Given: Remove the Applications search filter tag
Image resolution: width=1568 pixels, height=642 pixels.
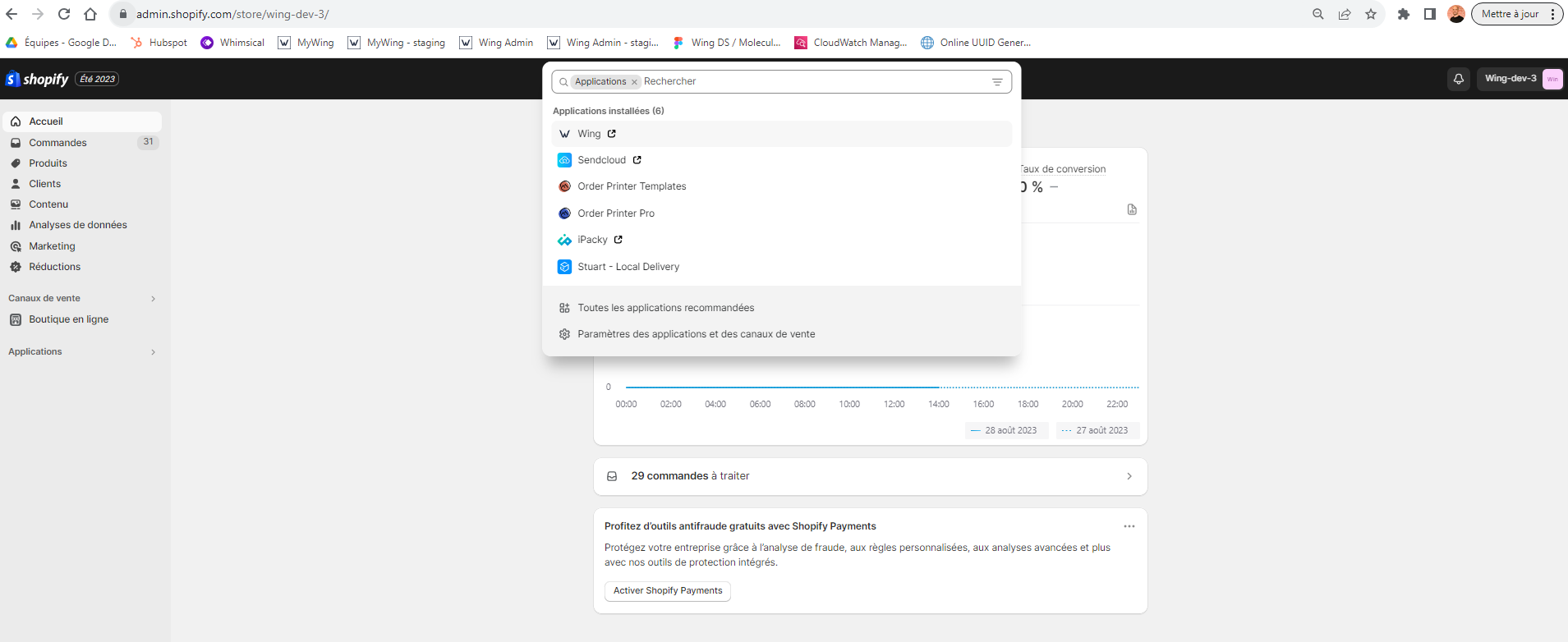Looking at the screenshot, I should point(634,82).
